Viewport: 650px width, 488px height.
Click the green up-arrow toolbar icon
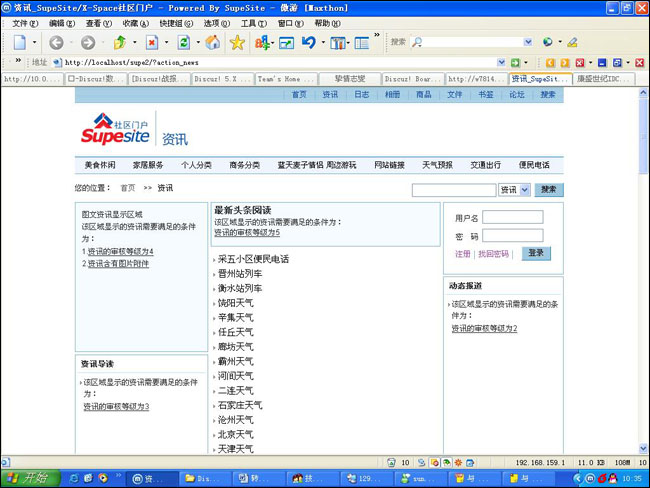(120, 42)
